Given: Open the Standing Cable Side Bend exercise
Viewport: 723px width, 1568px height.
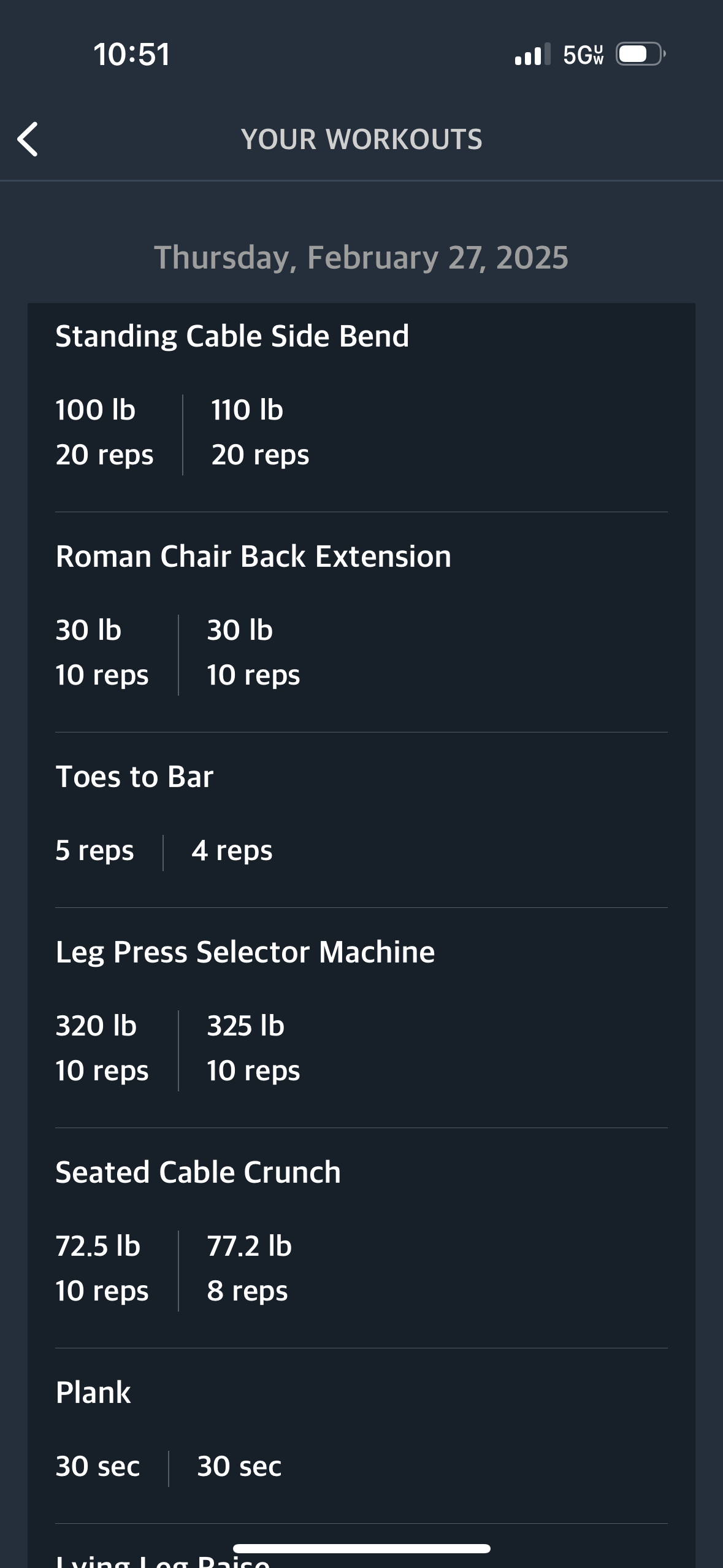Looking at the screenshot, I should (x=232, y=336).
